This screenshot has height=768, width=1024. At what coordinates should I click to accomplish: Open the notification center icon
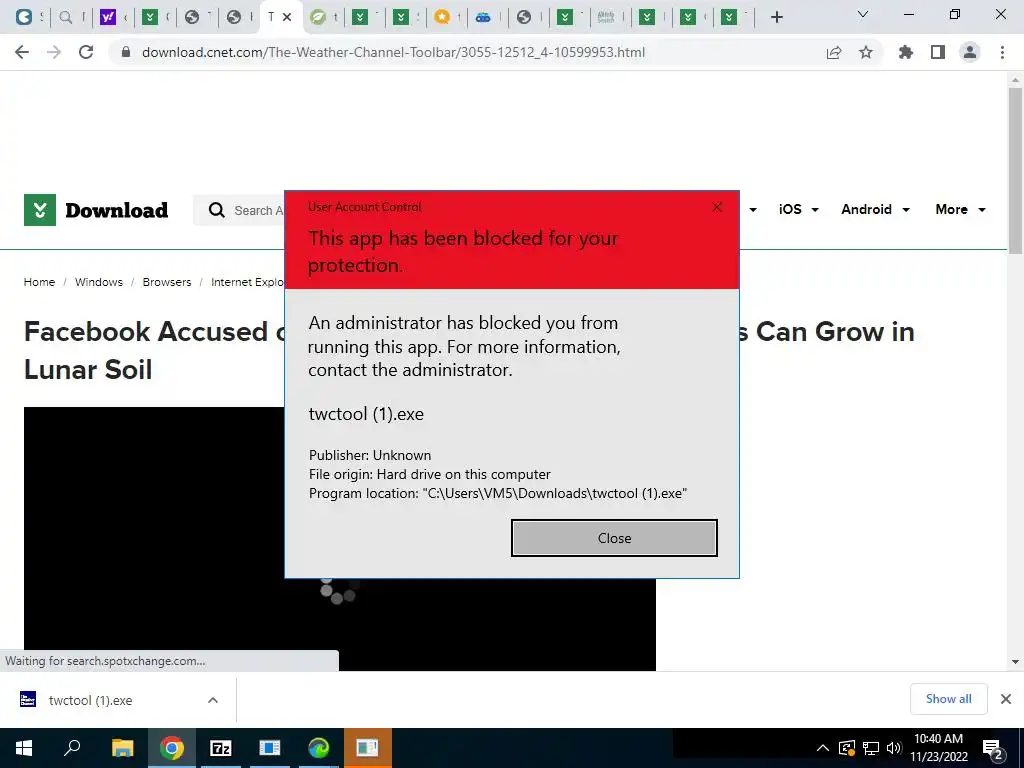[x=993, y=749]
